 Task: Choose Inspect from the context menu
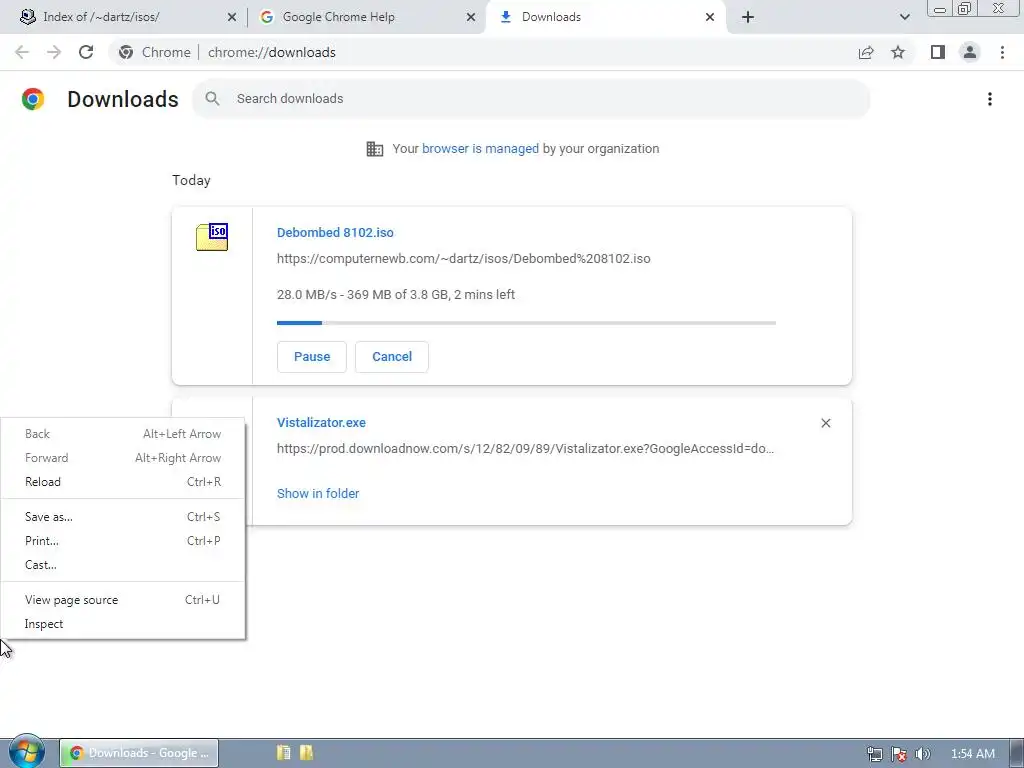(123, 624)
